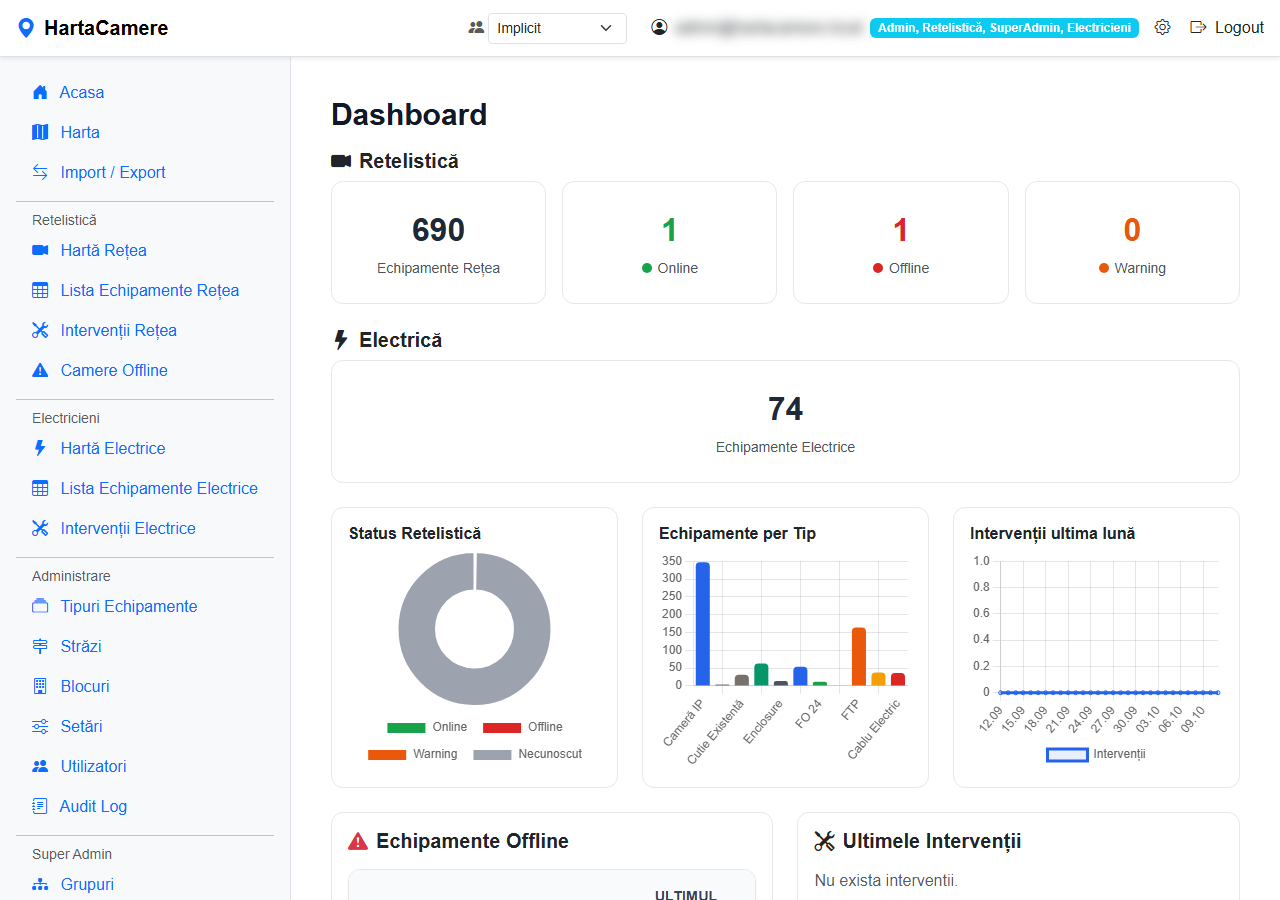1280x900 pixels.
Task: Click the Import / Export arrows icon
Action: point(40,172)
